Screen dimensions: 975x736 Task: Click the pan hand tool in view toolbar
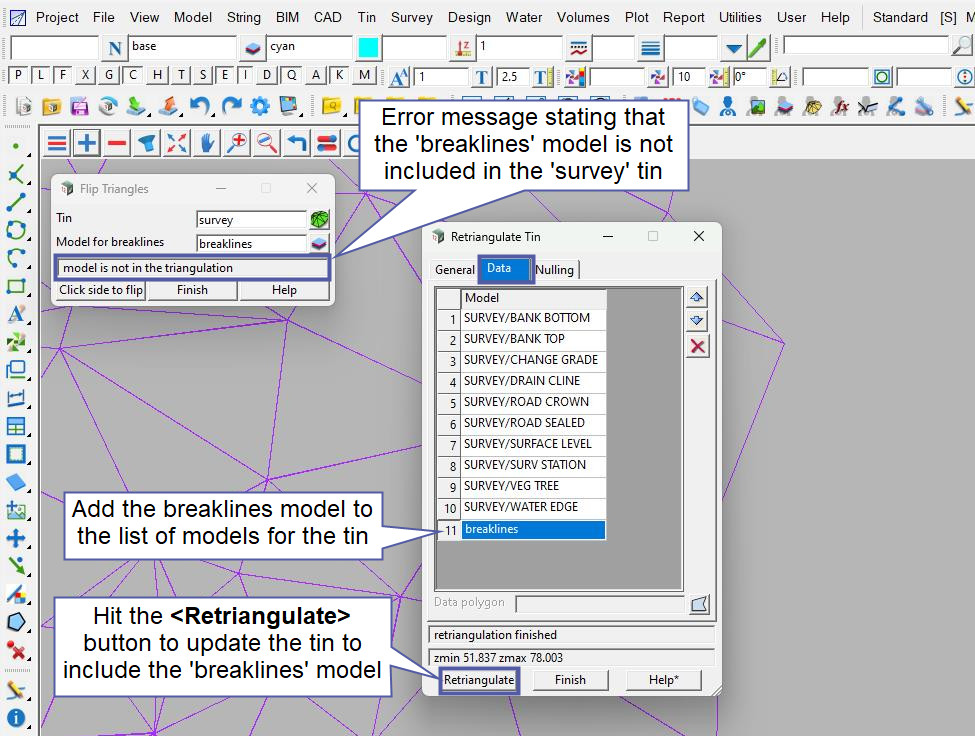207,143
